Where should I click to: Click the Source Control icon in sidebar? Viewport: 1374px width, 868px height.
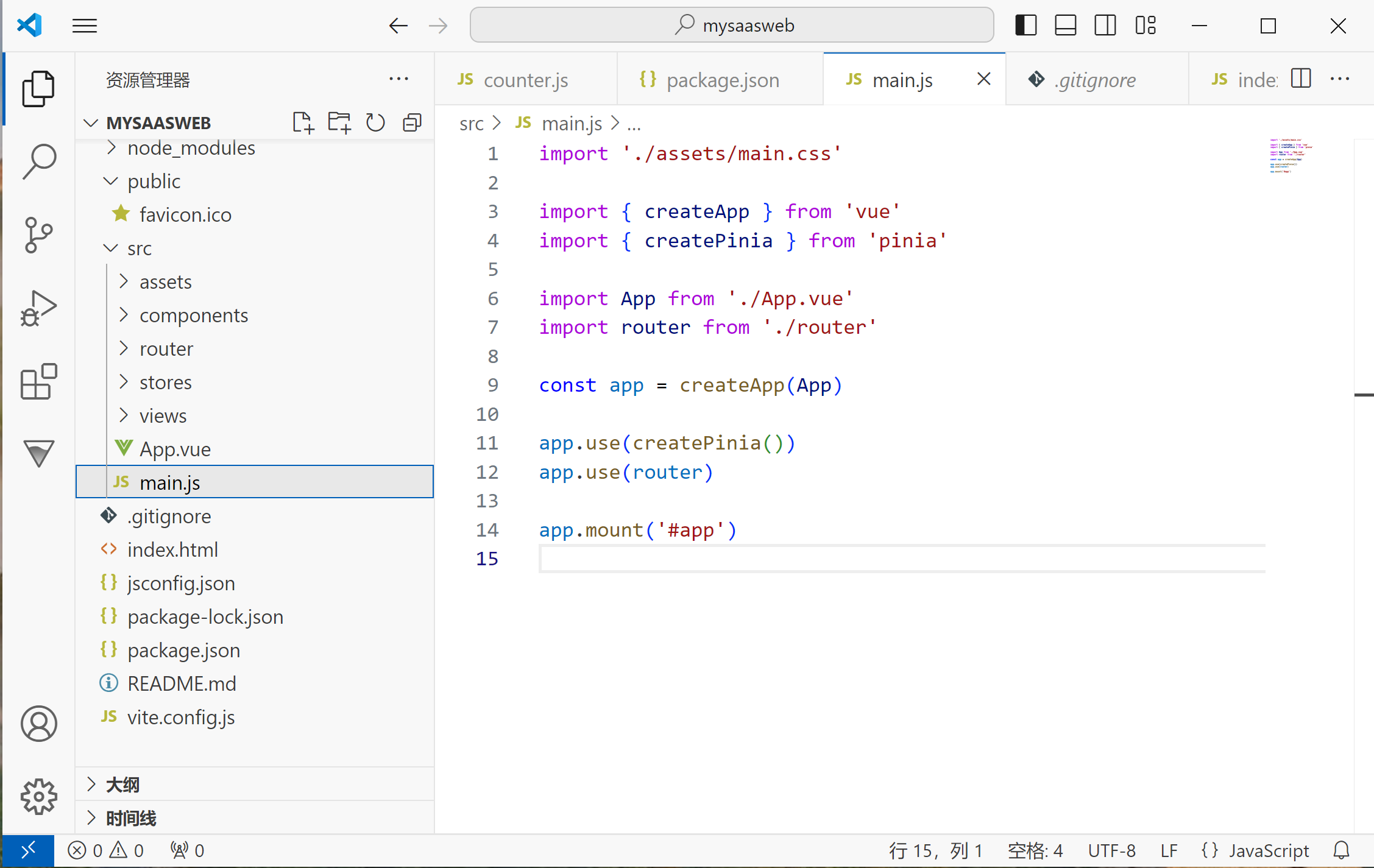coord(37,235)
